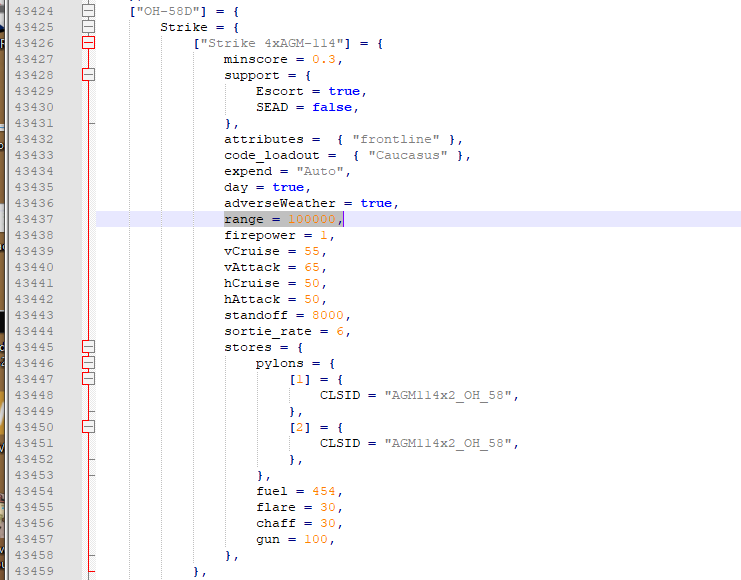
Task: Collapse the pylon [1] fold at 43447
Action: click(x=88, y=379)
